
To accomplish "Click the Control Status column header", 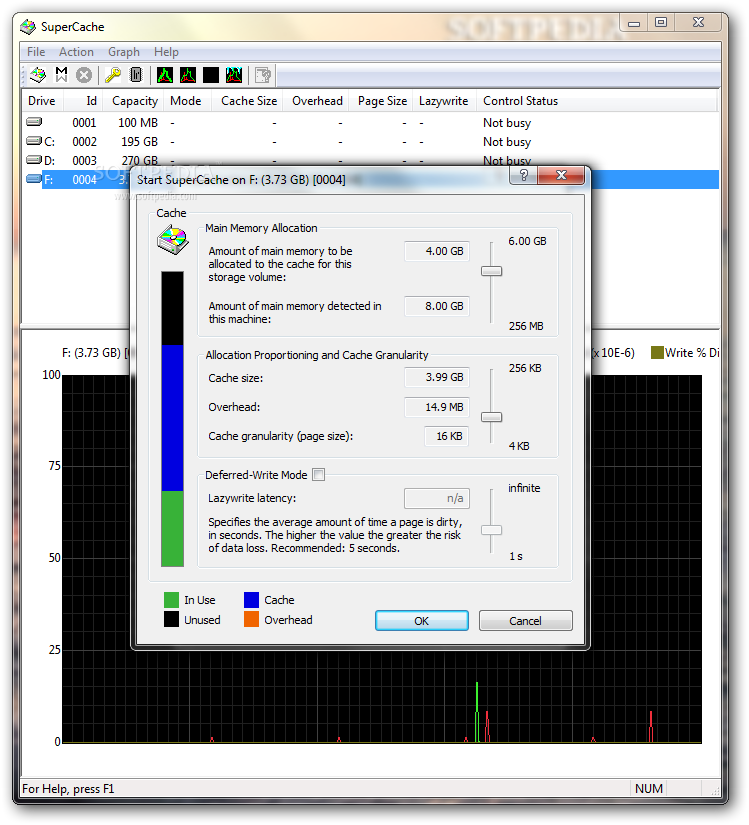I will (597, 101).
